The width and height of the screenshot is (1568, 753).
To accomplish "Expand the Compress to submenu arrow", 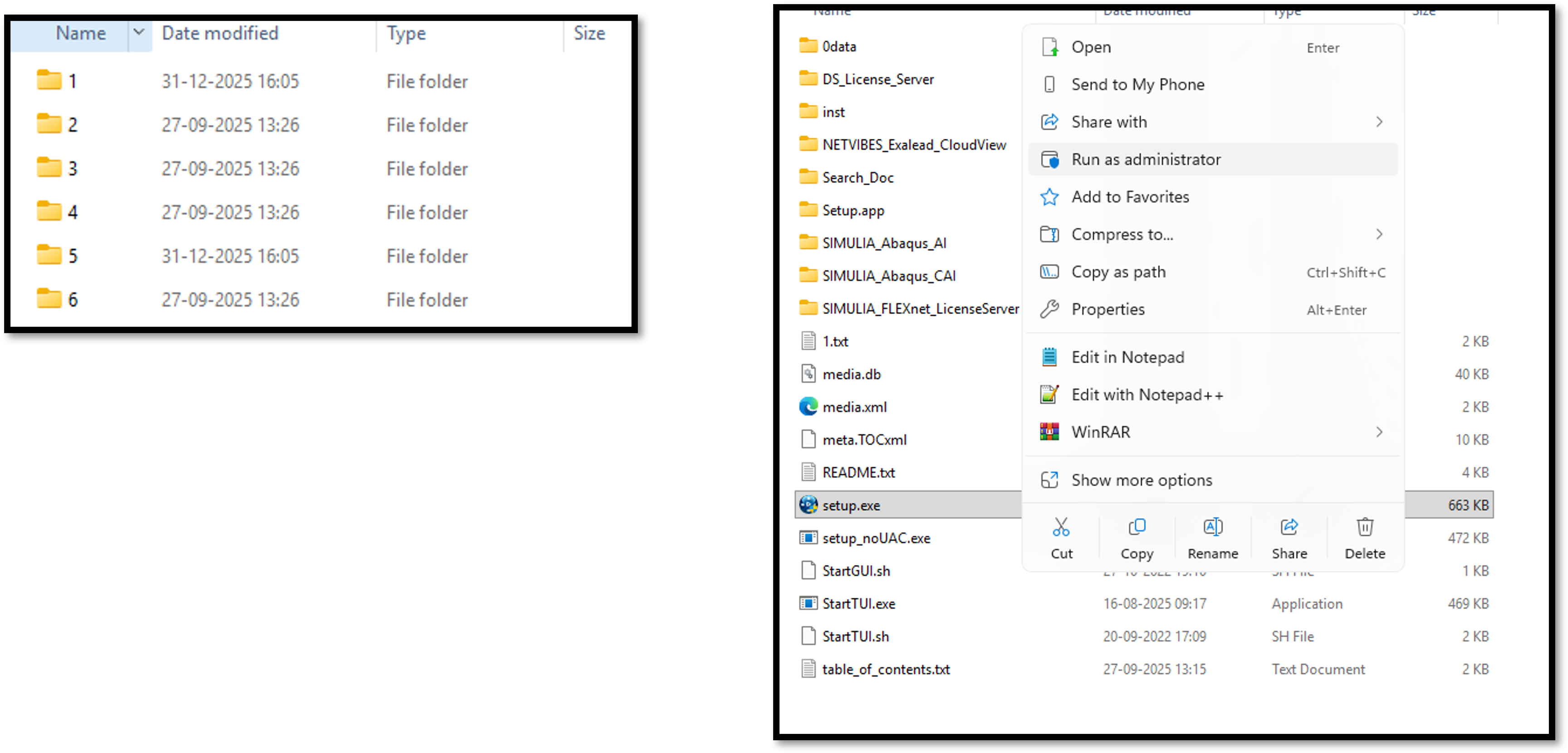I will pos(1379,234).
